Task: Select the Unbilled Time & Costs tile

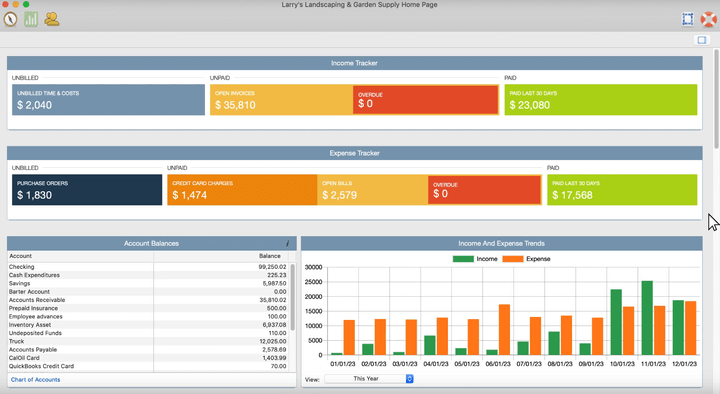Action: 108,100
